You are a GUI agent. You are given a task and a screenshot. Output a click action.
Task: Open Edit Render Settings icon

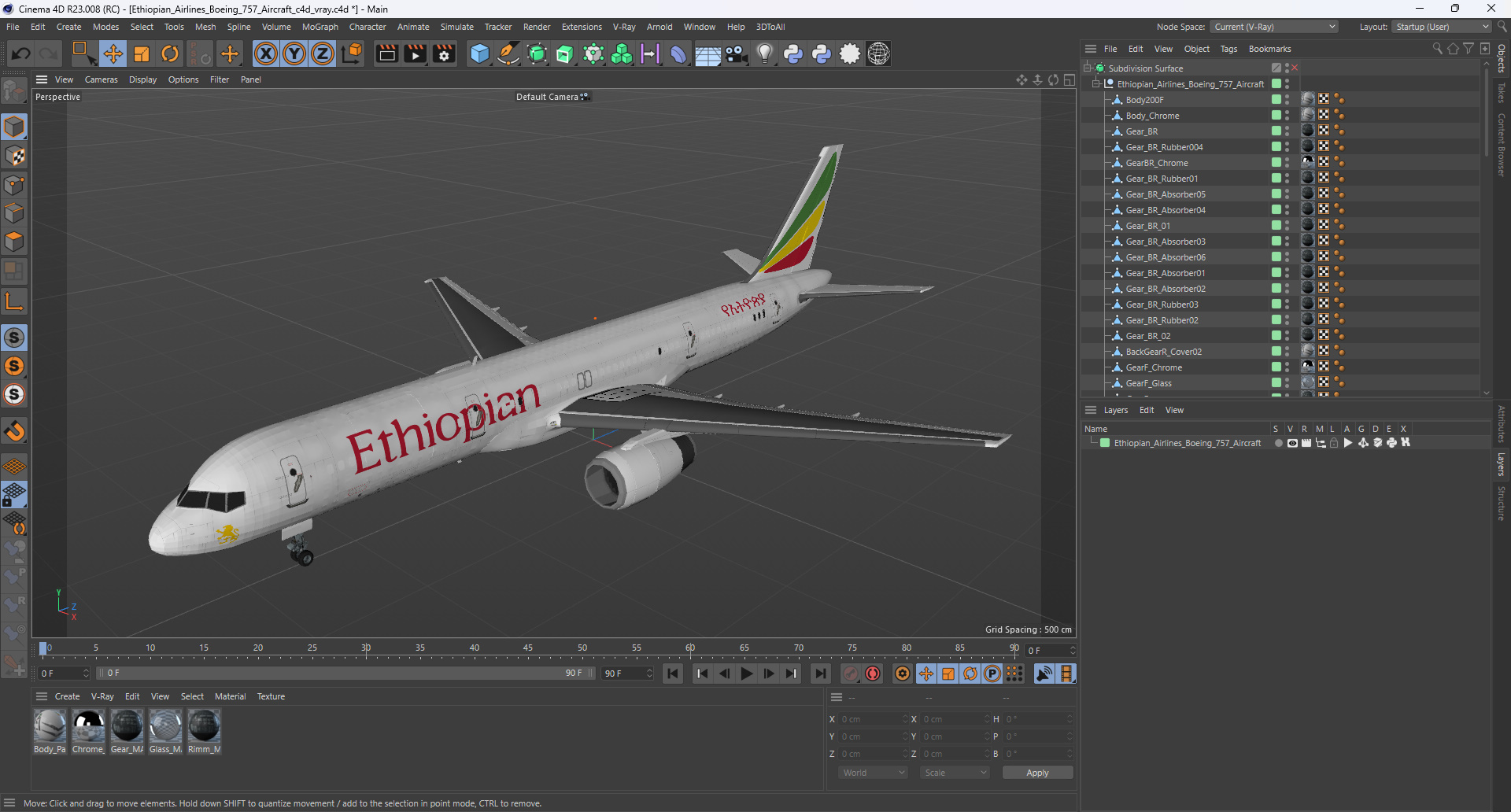point(444,54)
